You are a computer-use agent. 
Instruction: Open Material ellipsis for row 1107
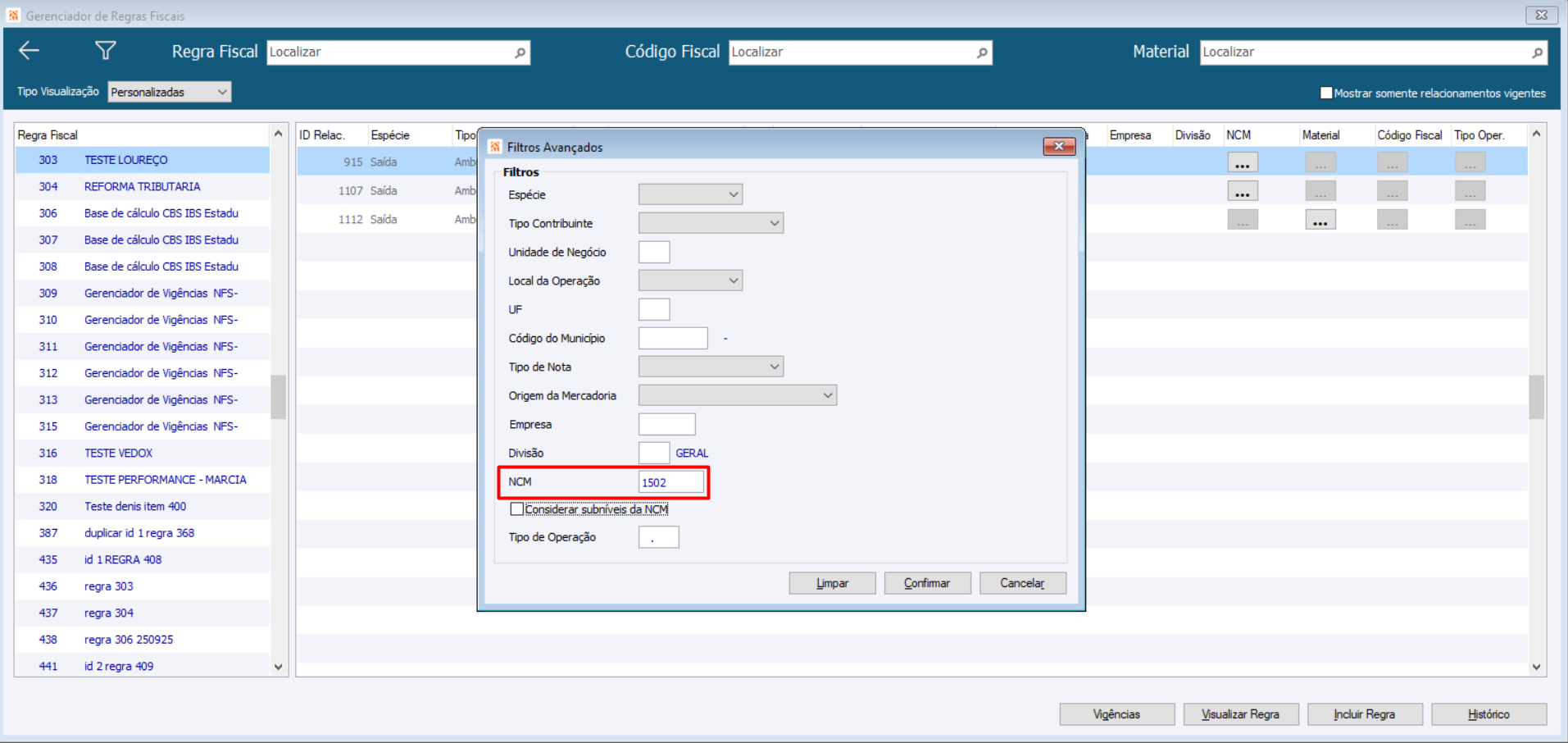point(1320,192)
